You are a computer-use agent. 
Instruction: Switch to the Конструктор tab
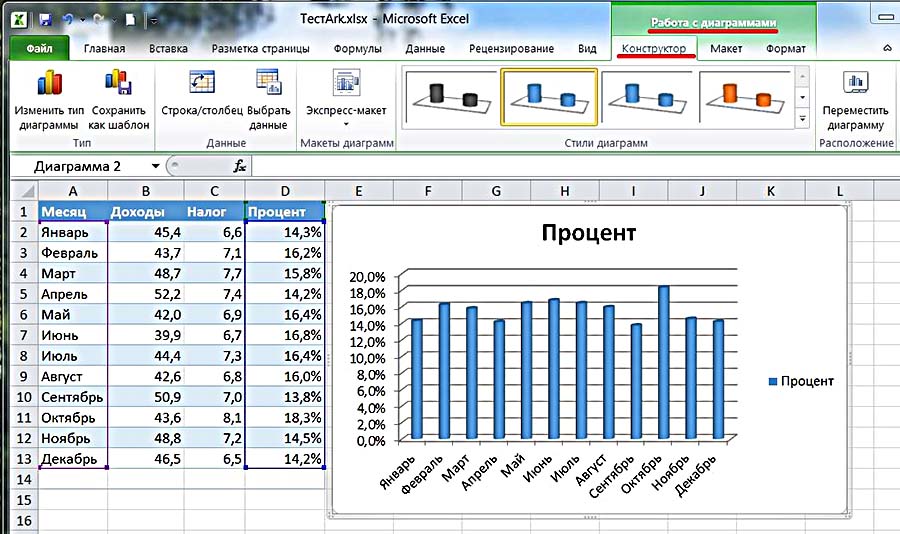(x=654, y=49)
